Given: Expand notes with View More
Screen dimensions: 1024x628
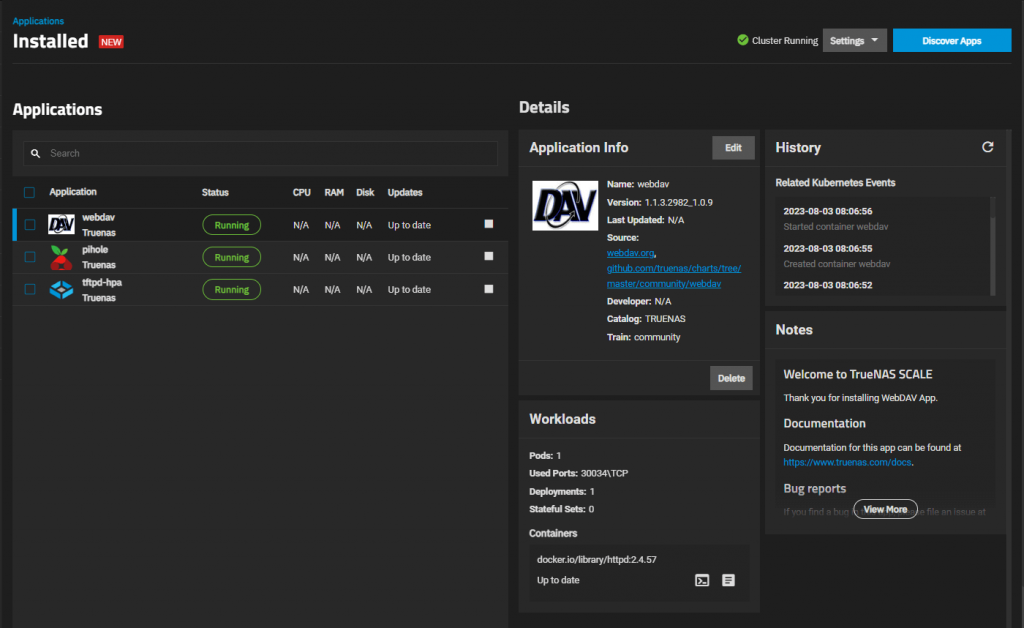Looking at the screenshot, I should coord(886,509).
